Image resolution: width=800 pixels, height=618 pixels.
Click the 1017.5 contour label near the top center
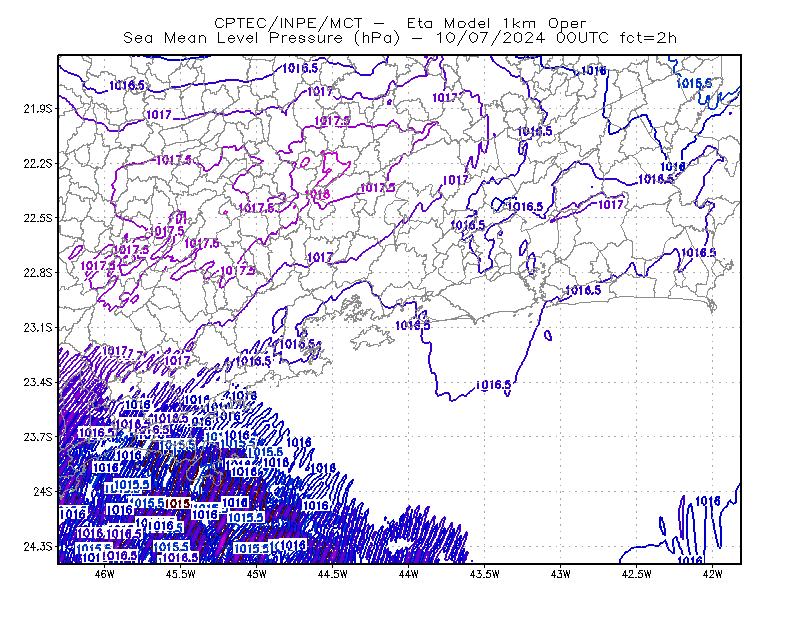pos(332,121)
